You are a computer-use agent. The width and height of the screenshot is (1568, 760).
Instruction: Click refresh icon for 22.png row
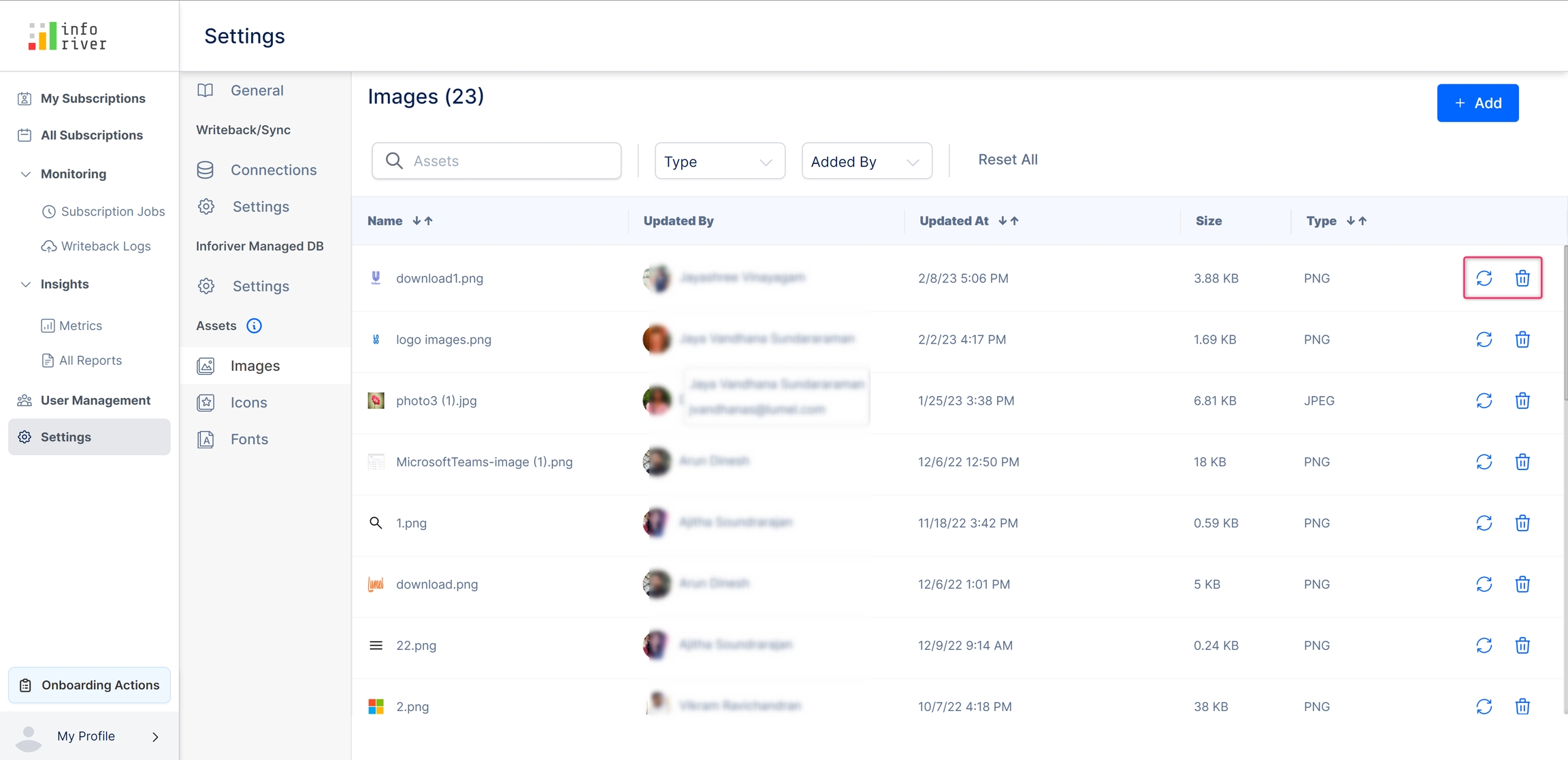point(1484,645)
